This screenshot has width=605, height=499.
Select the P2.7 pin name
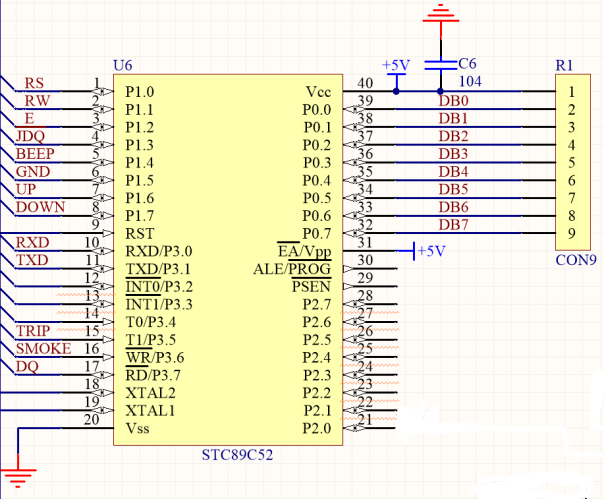pos(317,304)
